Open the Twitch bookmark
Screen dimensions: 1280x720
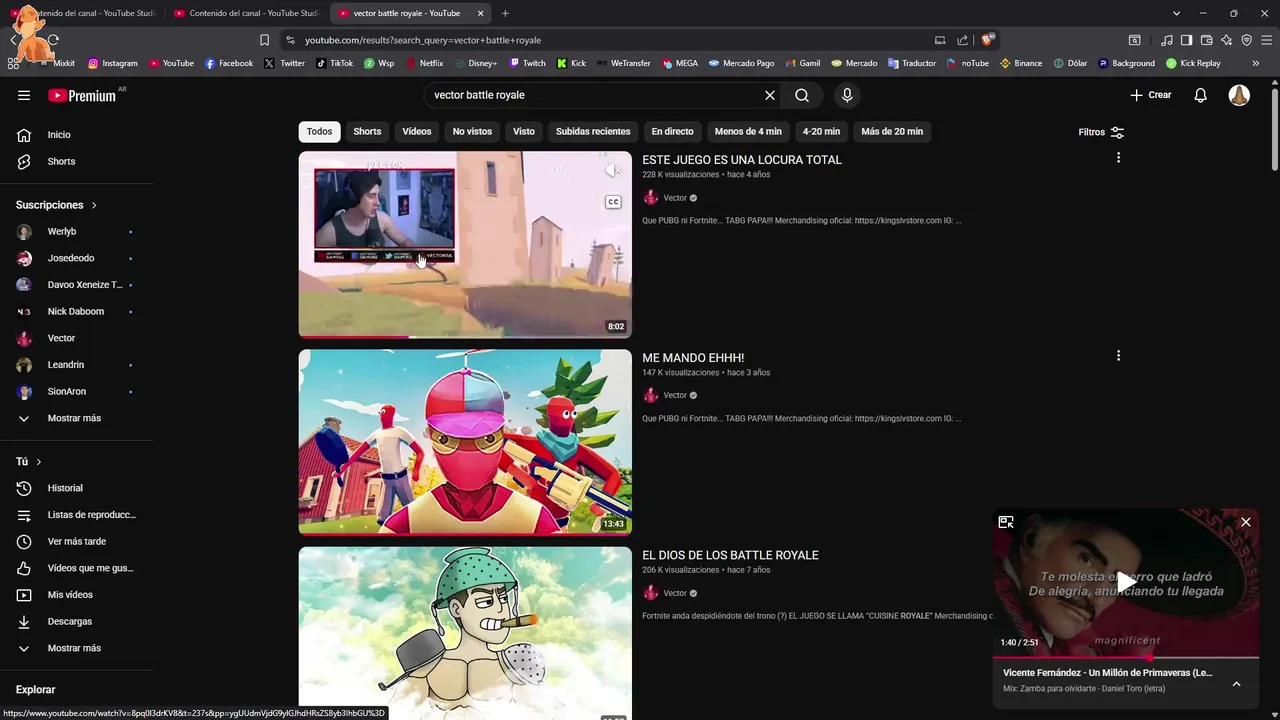click(x=528, y=63)
